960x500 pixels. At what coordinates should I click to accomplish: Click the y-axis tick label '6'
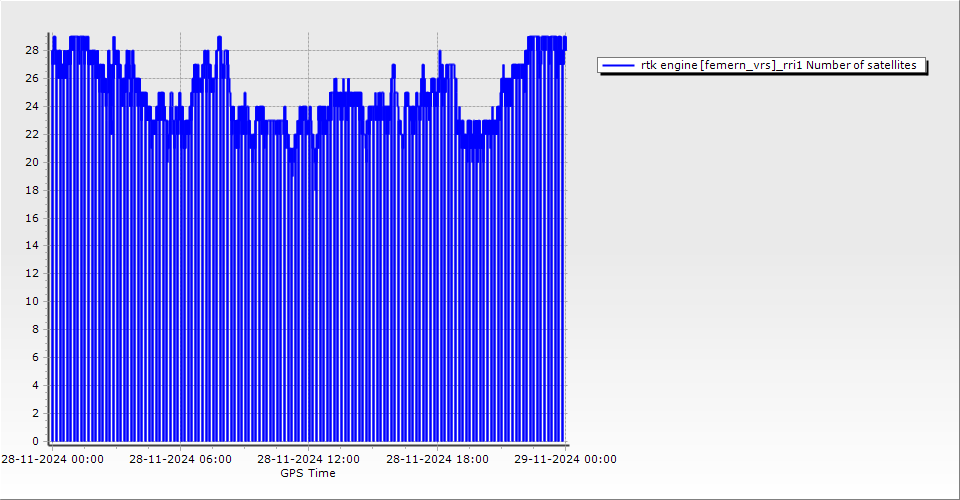(35, 357)
